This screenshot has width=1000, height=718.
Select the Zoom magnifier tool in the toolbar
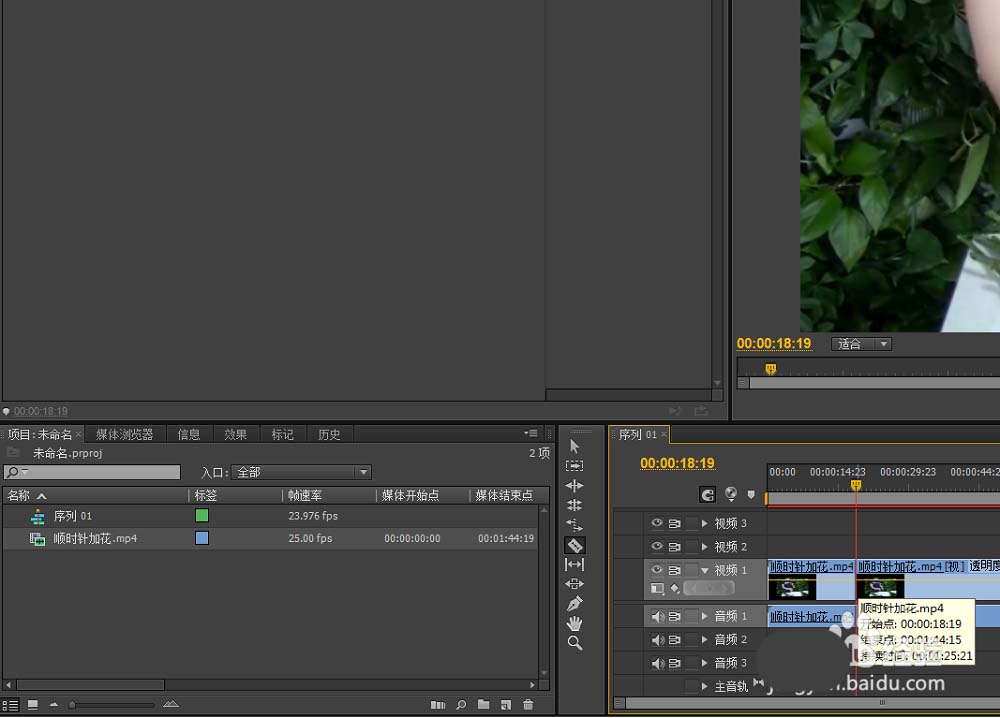575,643
